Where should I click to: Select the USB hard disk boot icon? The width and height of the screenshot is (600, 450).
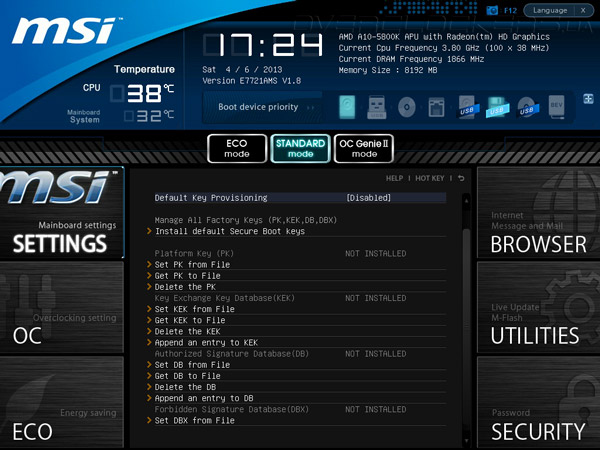tap(467, 107)
